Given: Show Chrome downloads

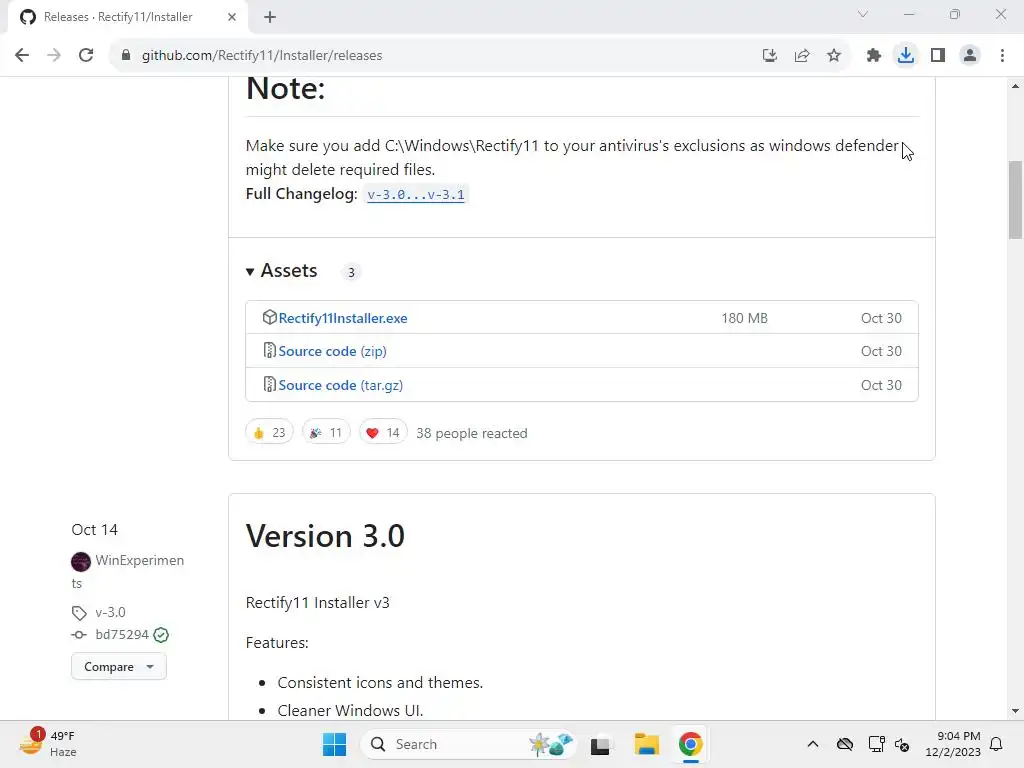Looking at the screenshot, I should pos(906,56).
